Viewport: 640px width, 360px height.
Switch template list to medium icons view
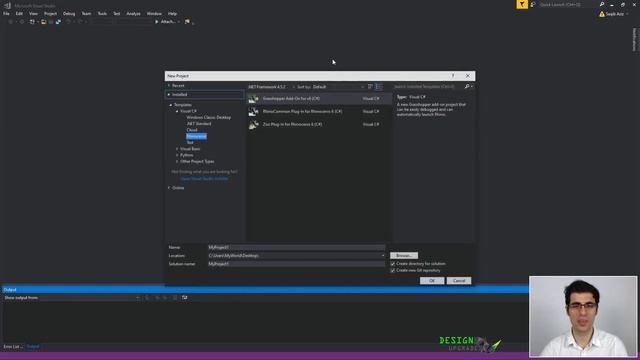coord(379,87)
